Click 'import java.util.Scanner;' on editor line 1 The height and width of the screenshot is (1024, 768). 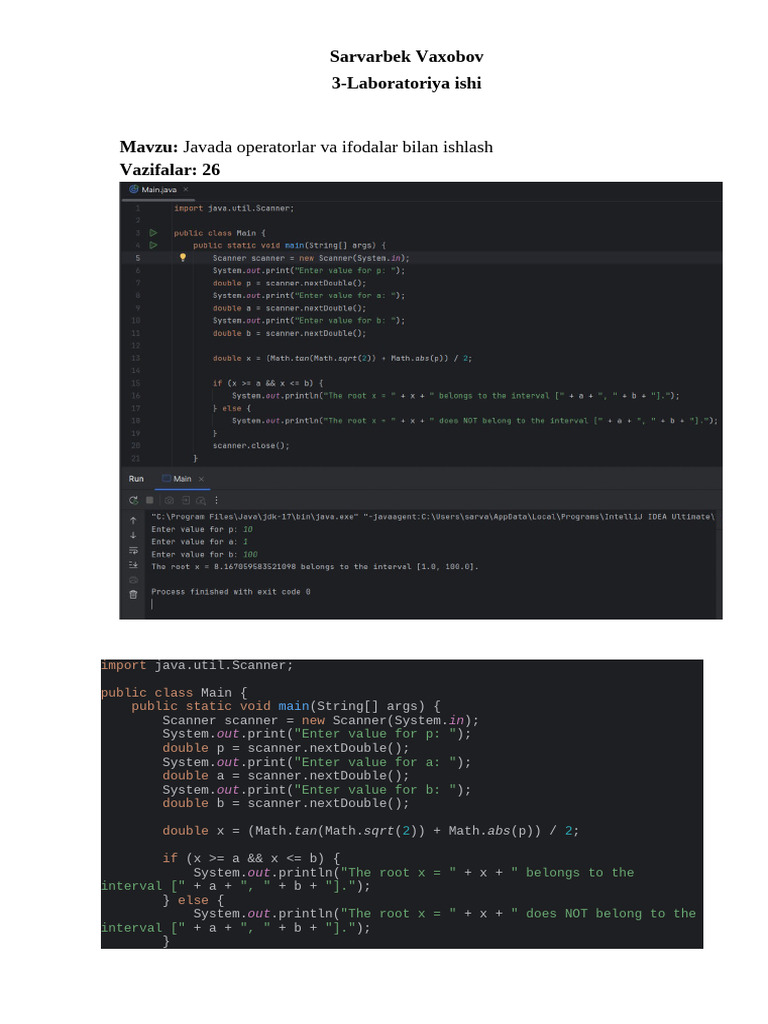(x=234, y=208)
